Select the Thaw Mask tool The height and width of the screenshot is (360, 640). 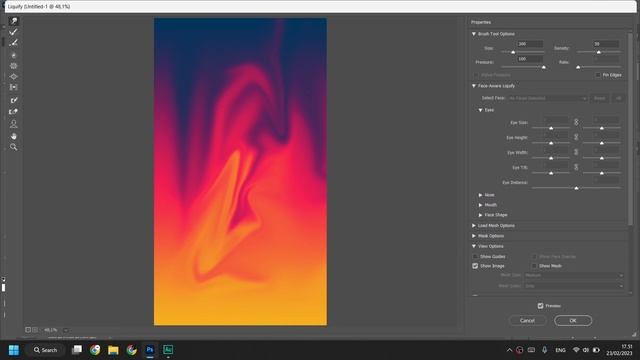[x=13, y=111]
